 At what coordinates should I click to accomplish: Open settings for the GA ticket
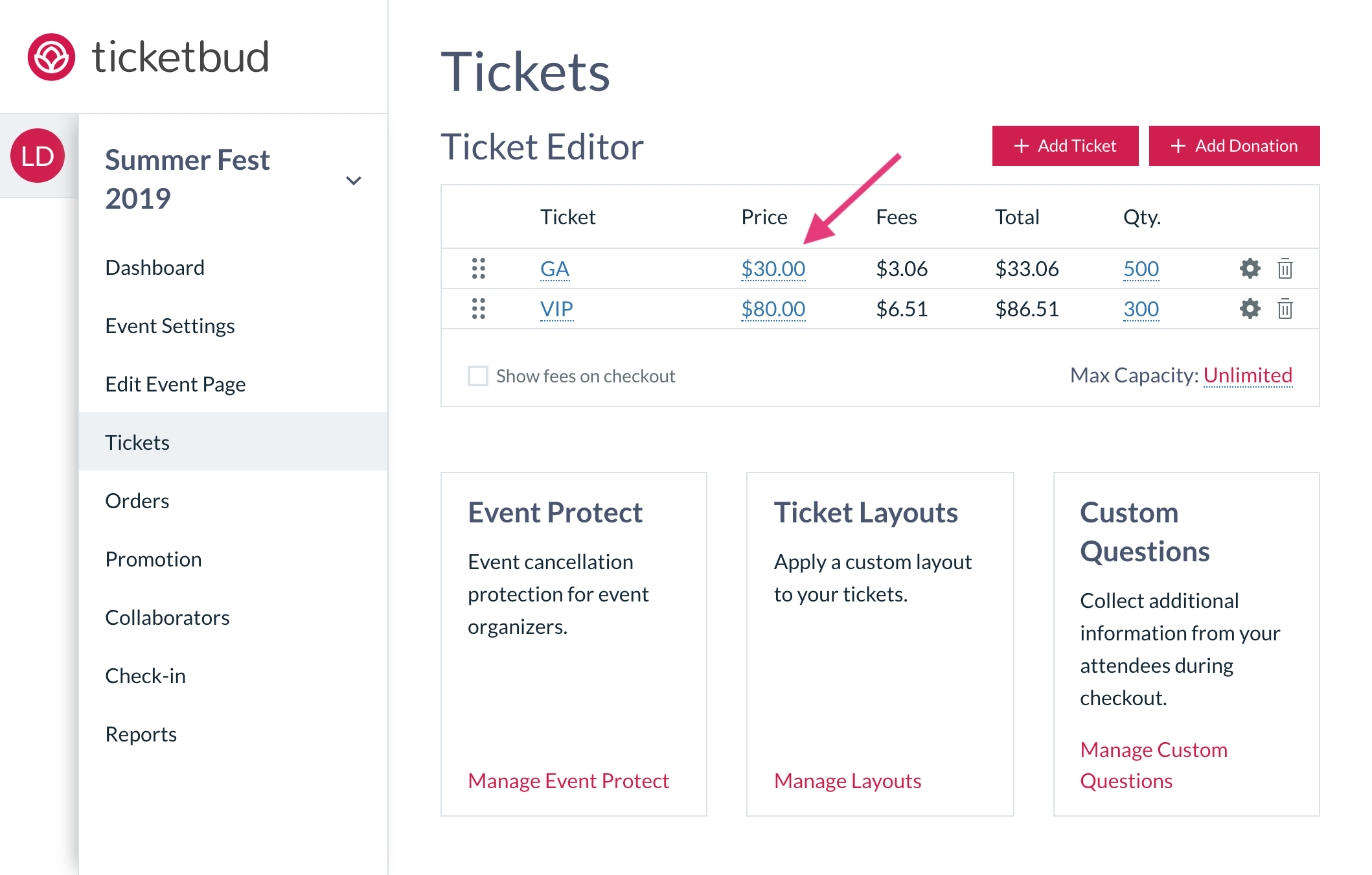[x=1249, y=268]
